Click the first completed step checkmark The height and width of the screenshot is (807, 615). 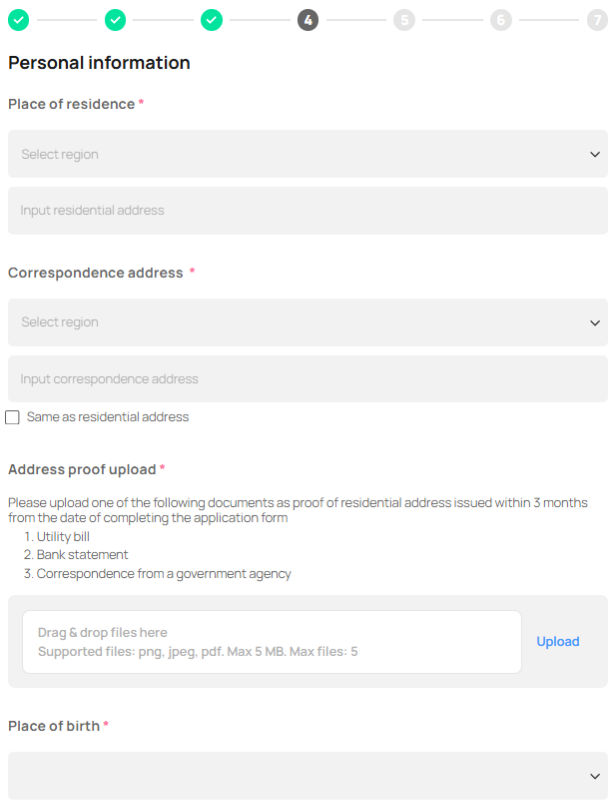[x=18, y=20]
